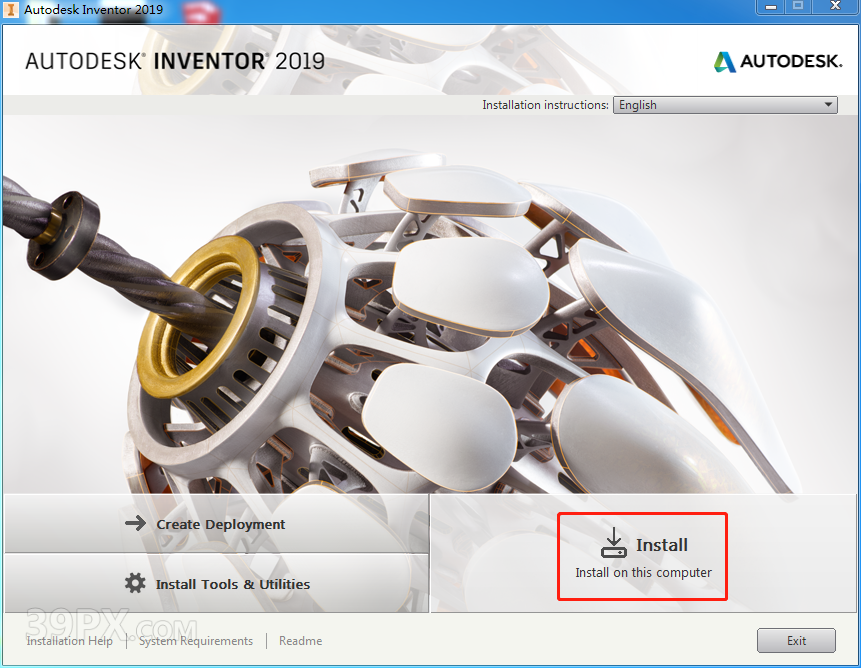The height and width of the screenshot is (668, 861).
Task: Click the Autodesk logo icon
Action: click(x=725, y=61)
